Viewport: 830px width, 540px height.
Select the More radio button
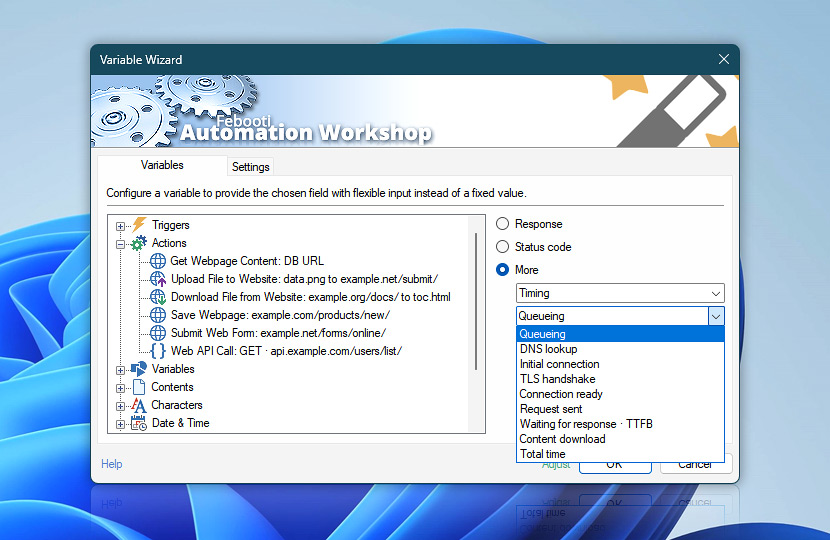[x=502, y=270]
